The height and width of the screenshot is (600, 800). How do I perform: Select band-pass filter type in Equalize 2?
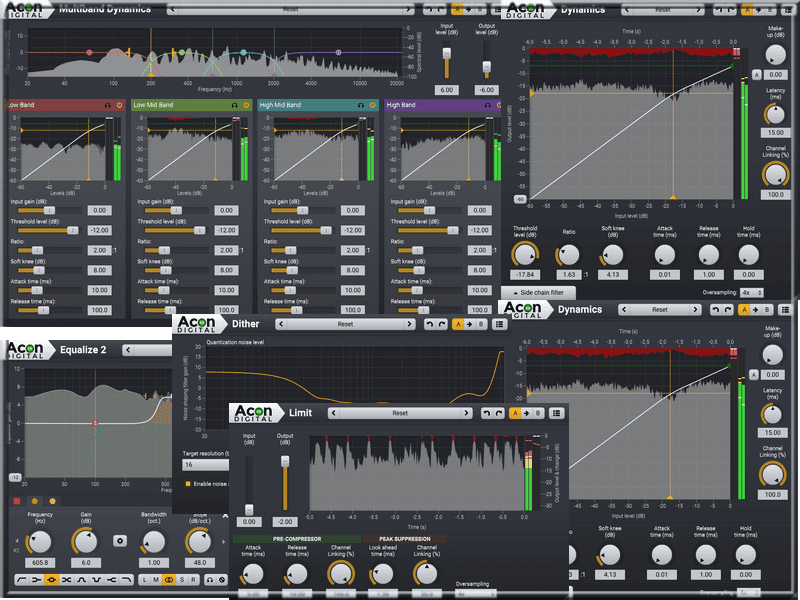(82, 580)
